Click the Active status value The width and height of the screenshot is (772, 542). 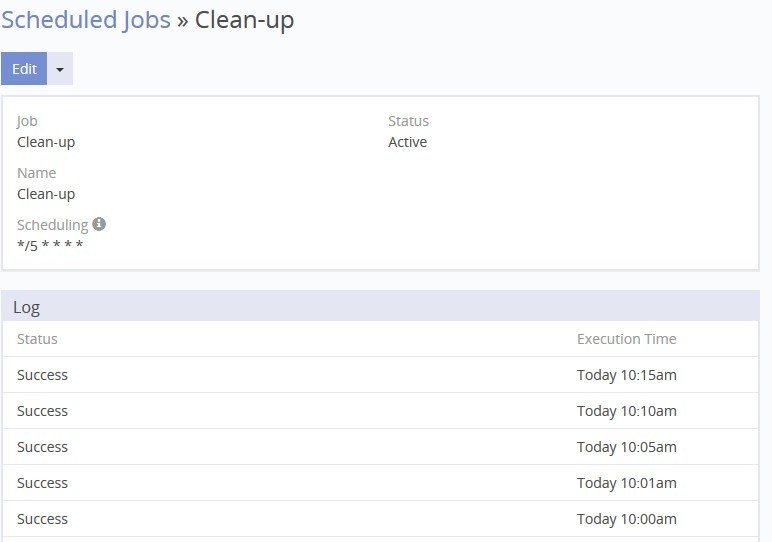click(x=407, y=142)
